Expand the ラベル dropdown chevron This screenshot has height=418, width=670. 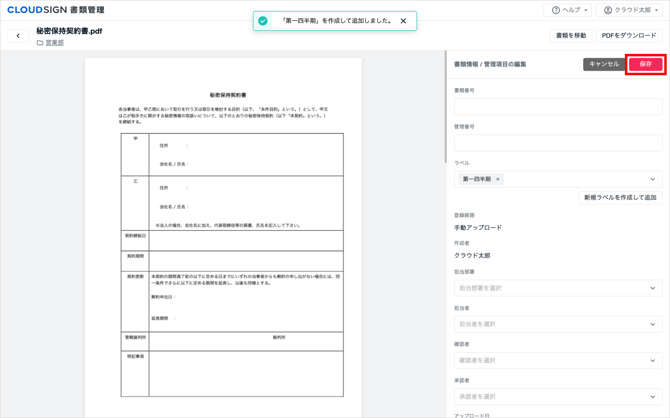click(652, 179)
